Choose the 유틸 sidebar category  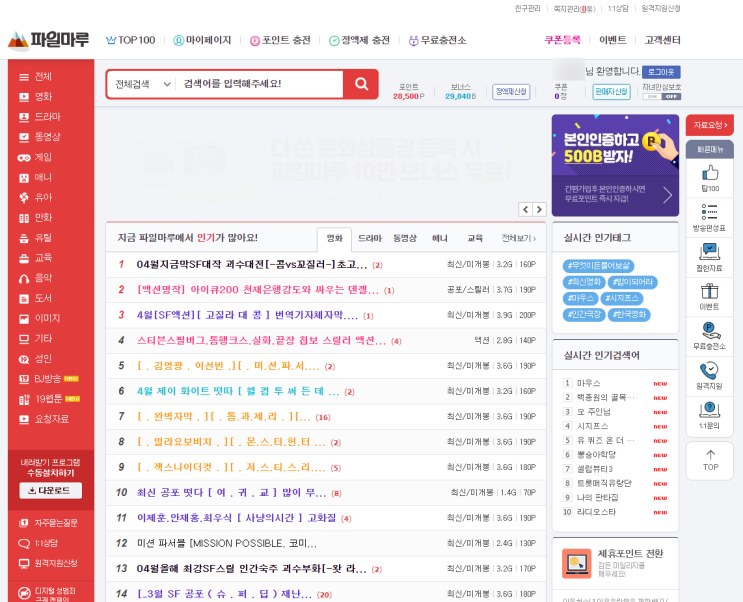[35, 238]
